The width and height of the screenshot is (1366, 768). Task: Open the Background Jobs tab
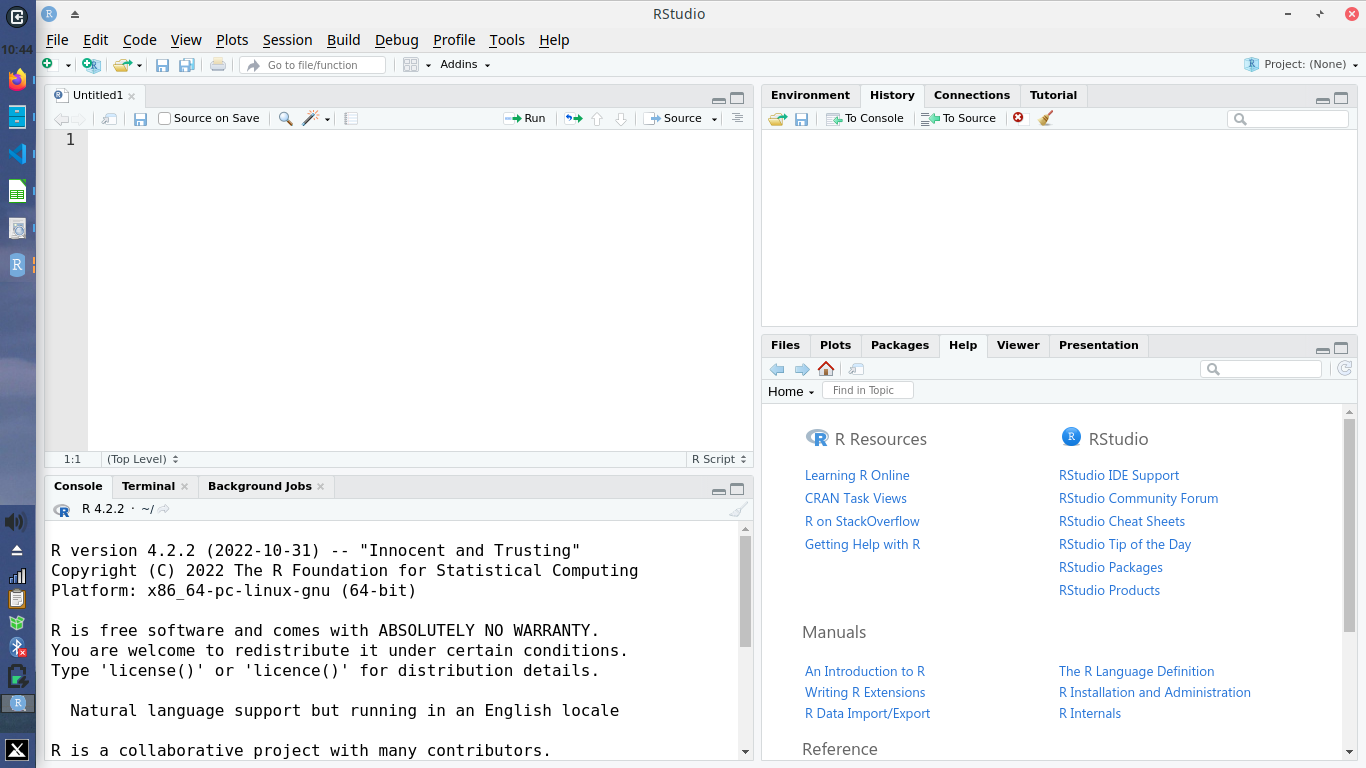click(260, 486)
